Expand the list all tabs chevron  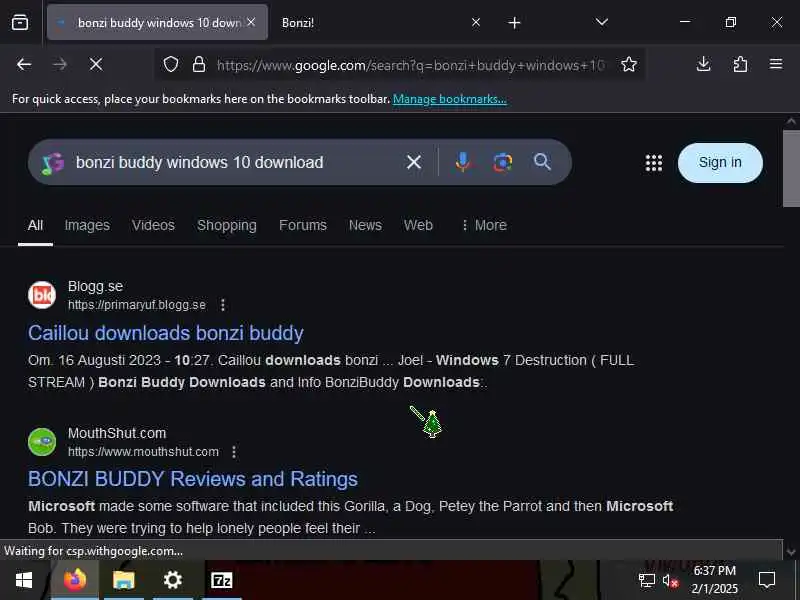coord(602,22)
